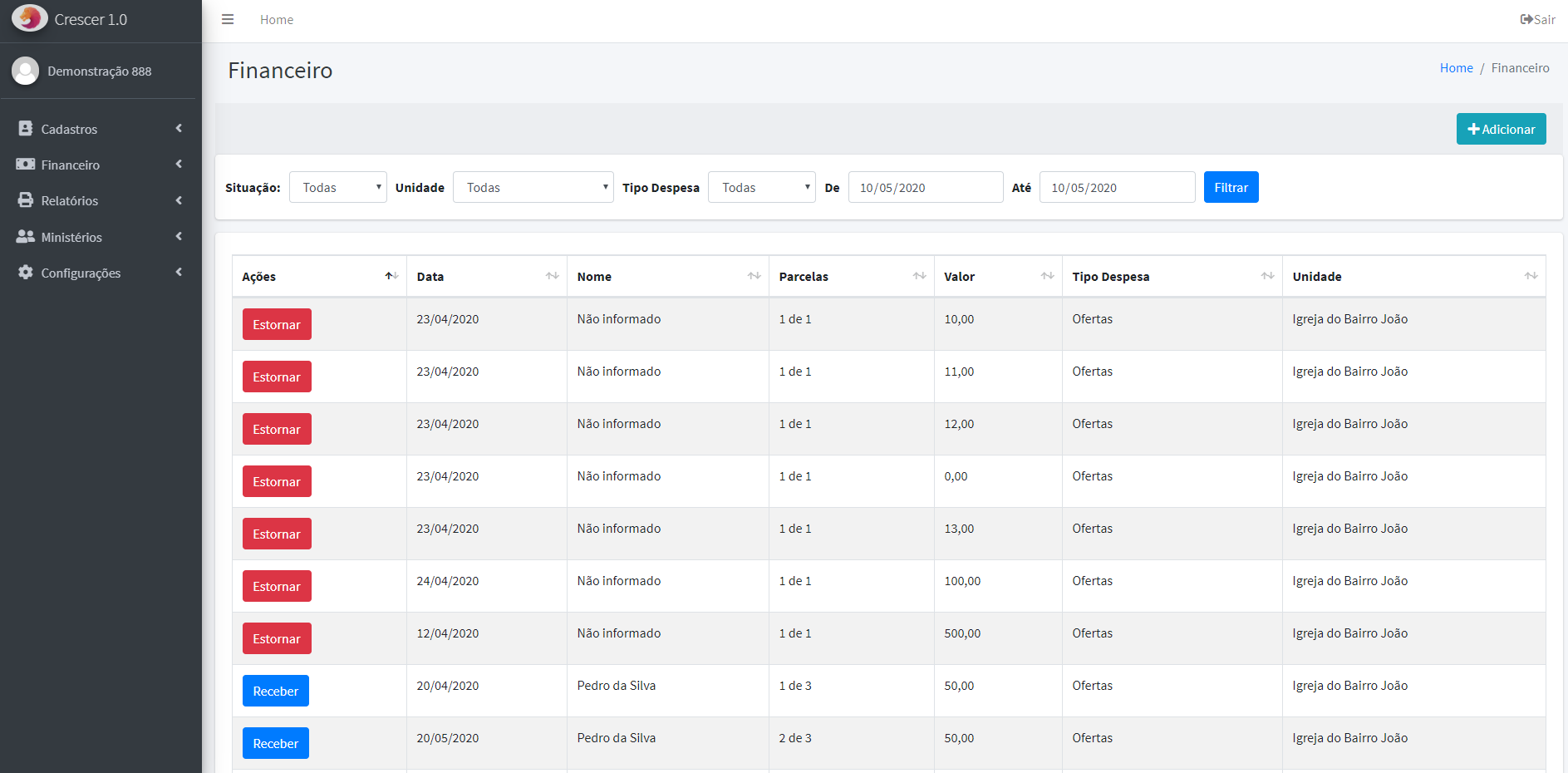Expand Configurações in the sidebar

click(x=100, y=273)
